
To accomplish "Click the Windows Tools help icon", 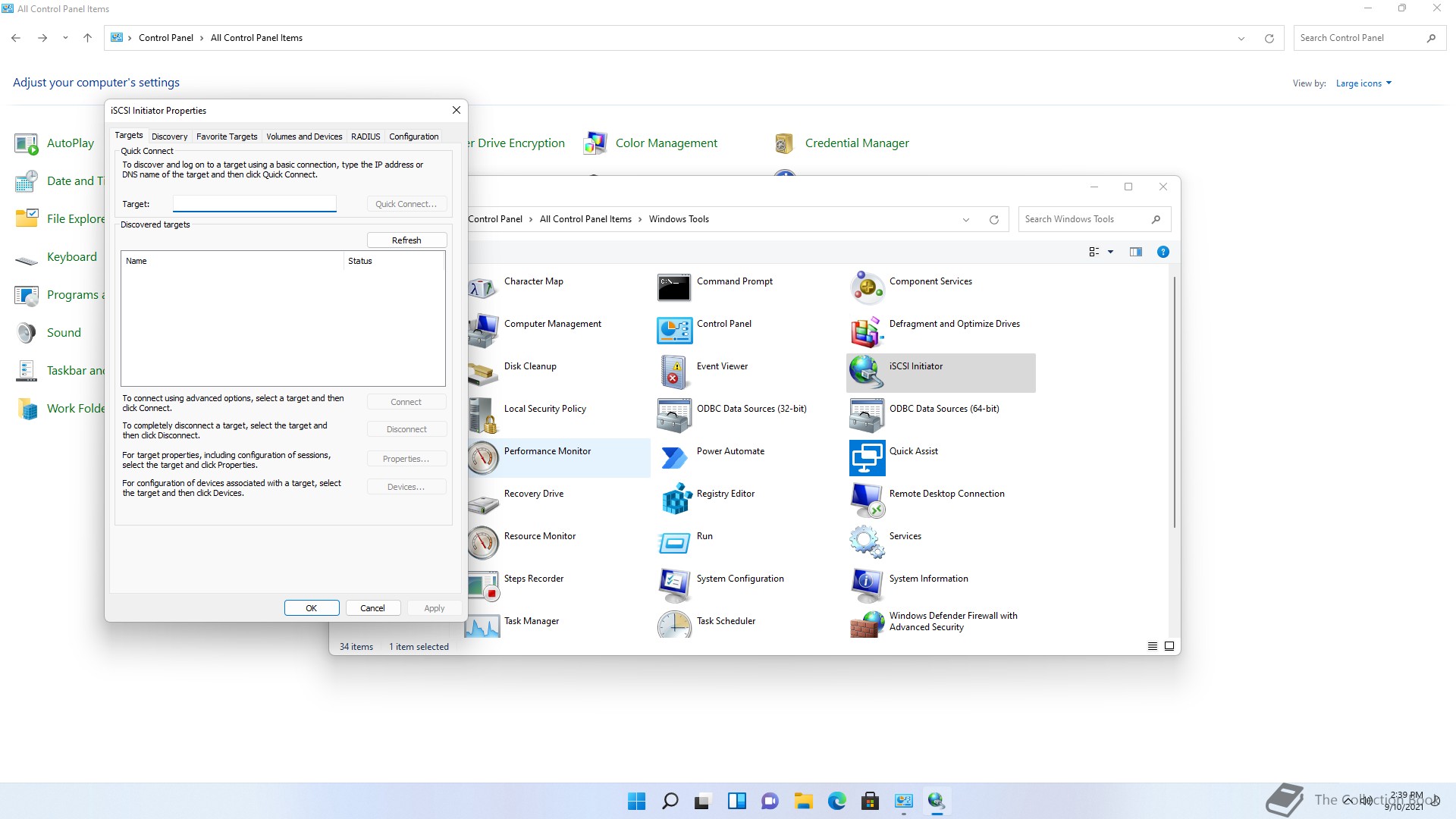I will 1163,252.
